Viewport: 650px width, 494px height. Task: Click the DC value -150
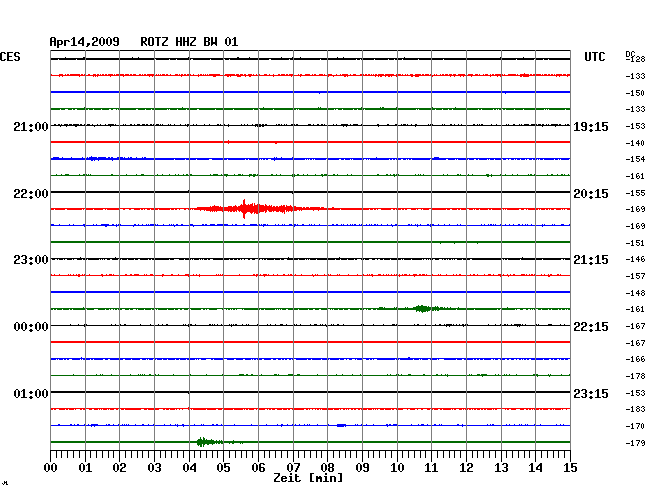click(635, 93)
